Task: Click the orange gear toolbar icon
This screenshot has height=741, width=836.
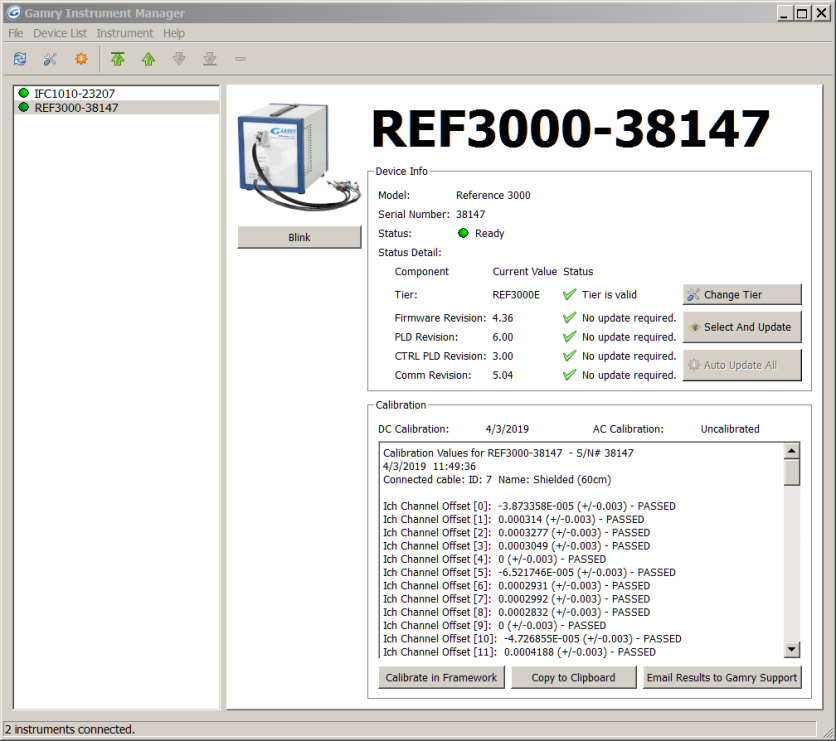Action: point(81,59)
